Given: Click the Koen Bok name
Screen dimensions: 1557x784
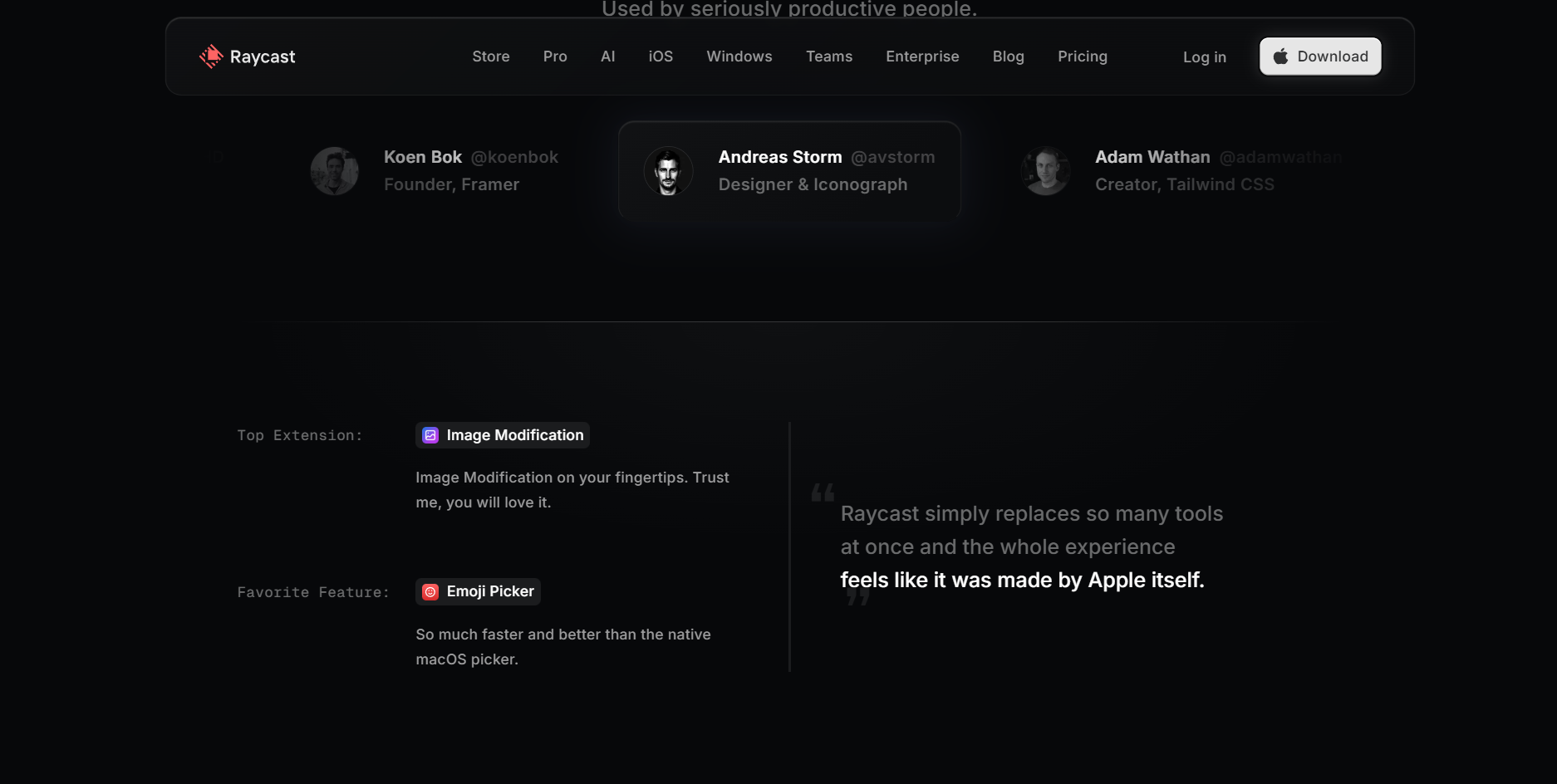Looking at the screenshot, I should click(423, 157).
